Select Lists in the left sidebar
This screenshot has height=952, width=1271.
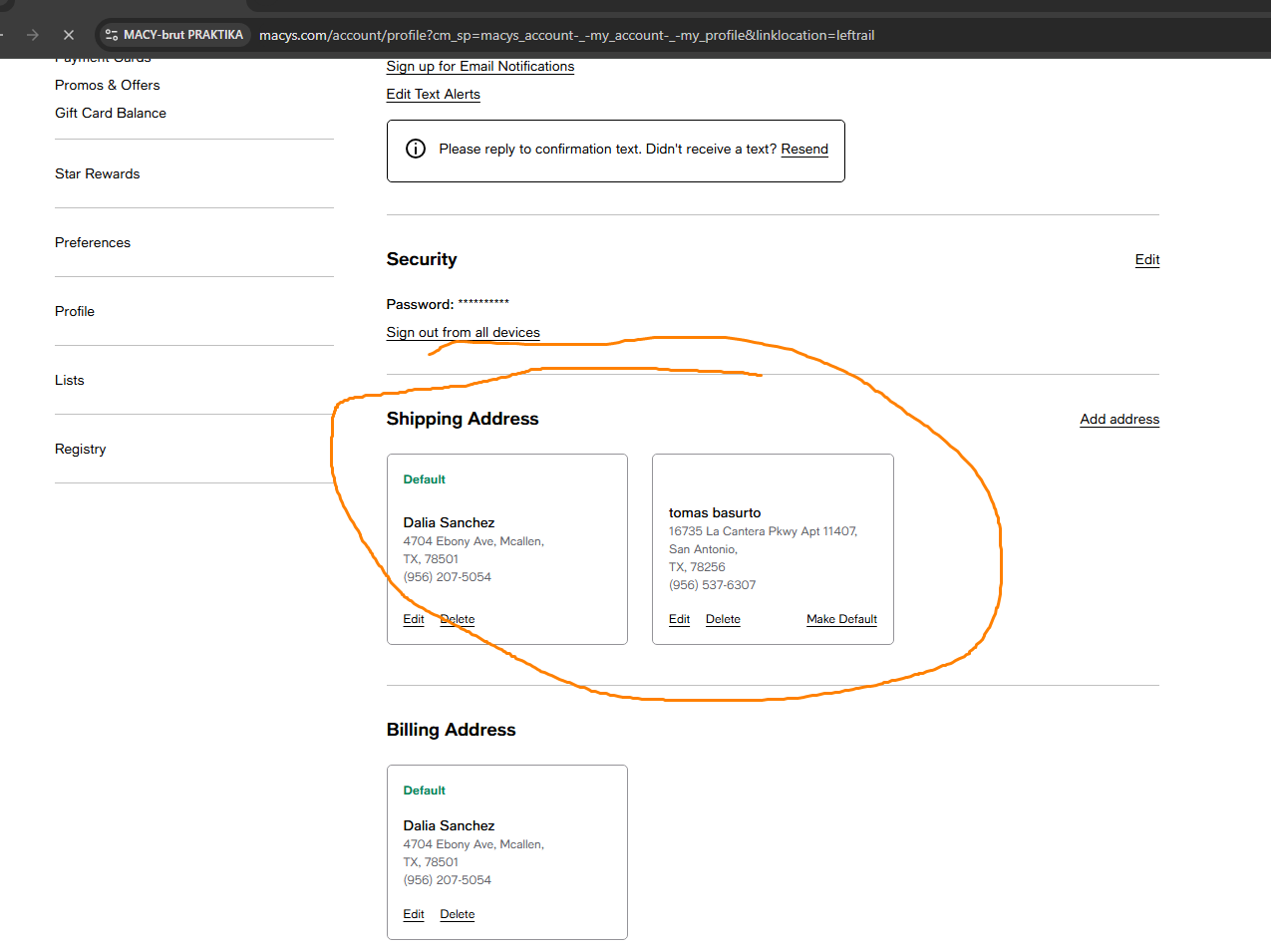[70, 381]
